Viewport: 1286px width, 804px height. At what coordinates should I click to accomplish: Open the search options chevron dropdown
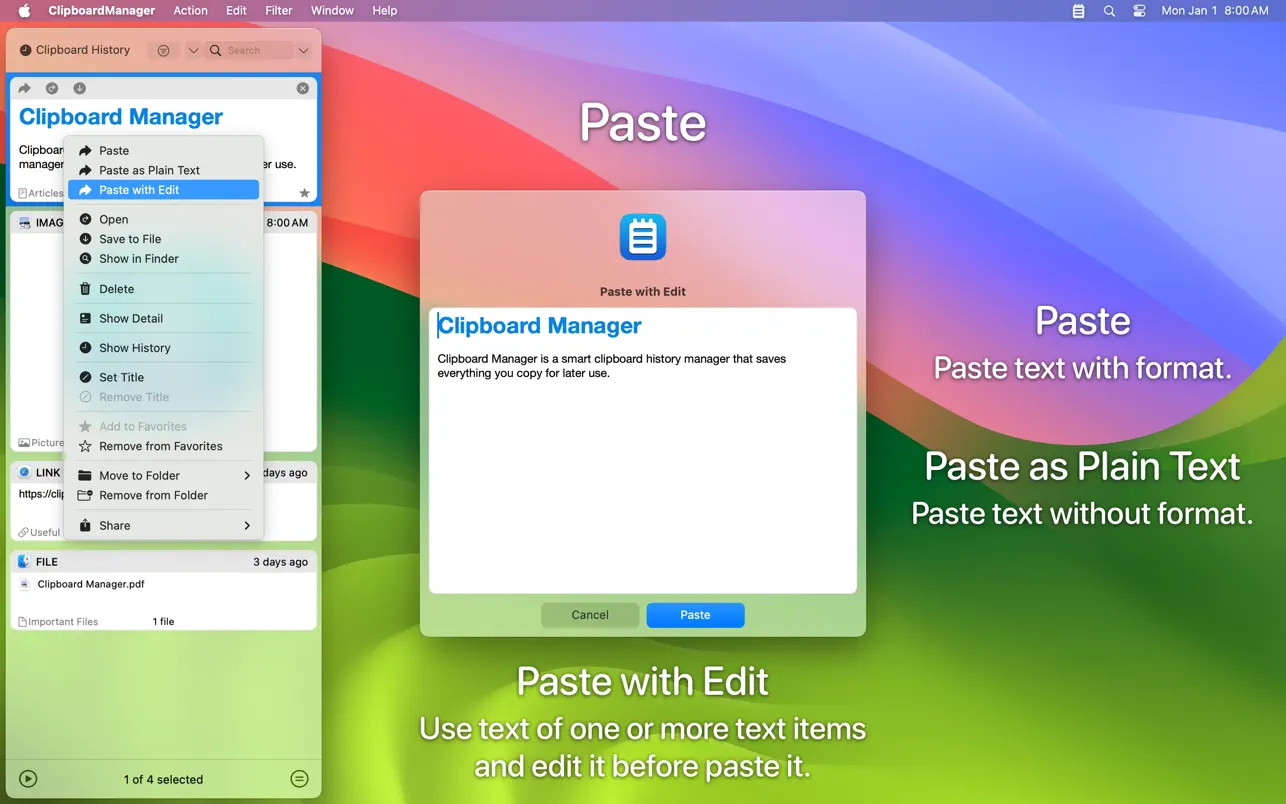pos(303,50)
